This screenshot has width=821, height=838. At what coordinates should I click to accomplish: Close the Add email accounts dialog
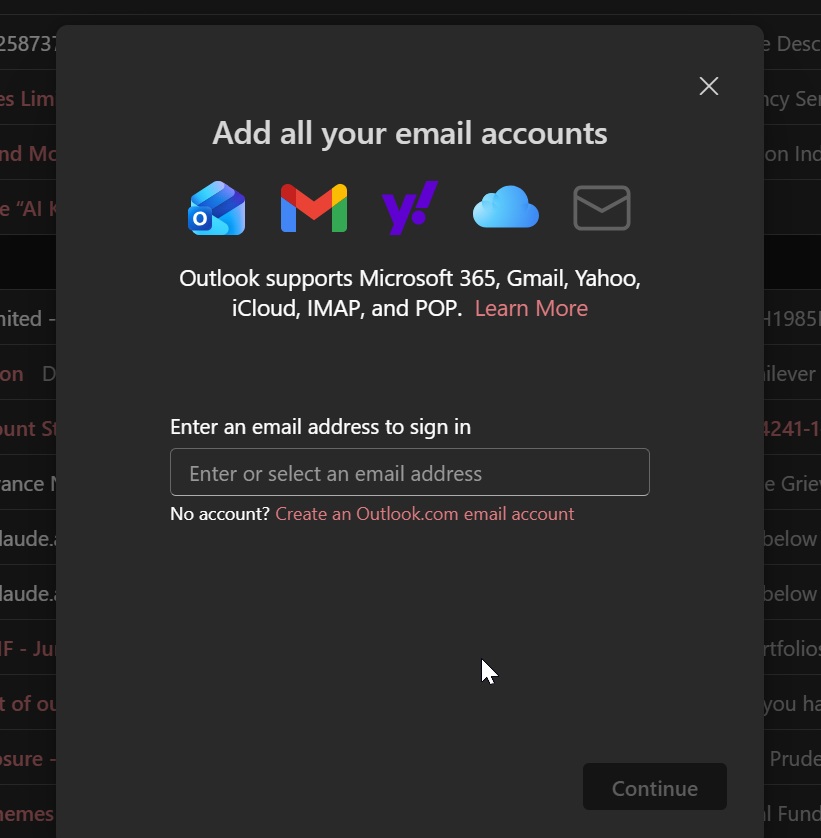[709, 86]
